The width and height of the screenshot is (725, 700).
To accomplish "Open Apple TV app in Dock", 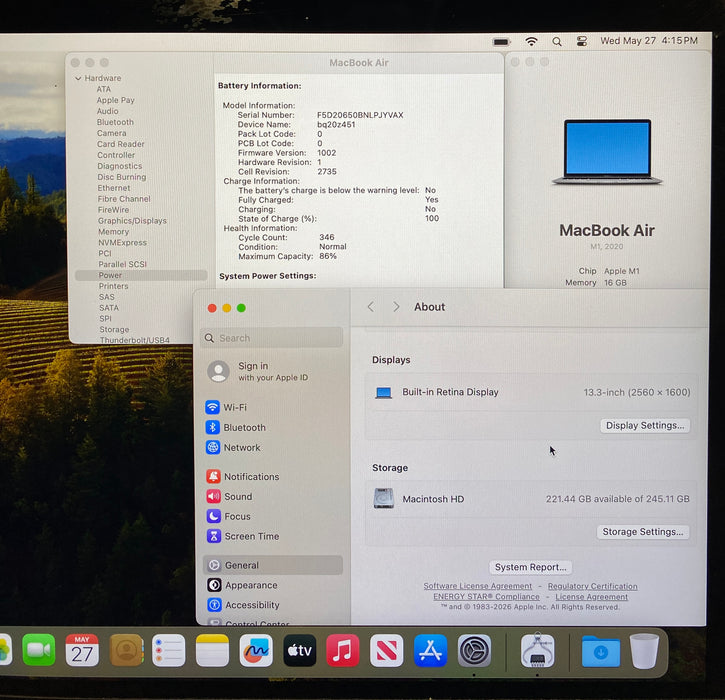I will [300, 650].
